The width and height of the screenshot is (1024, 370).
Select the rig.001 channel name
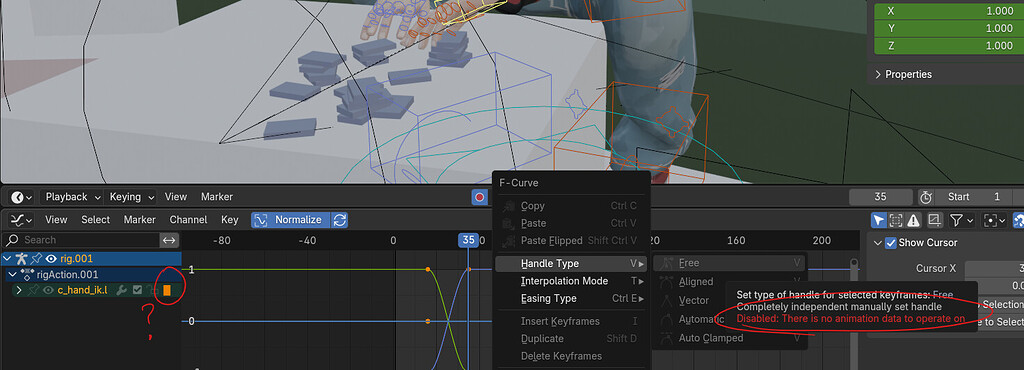click(x=76, y=259)
